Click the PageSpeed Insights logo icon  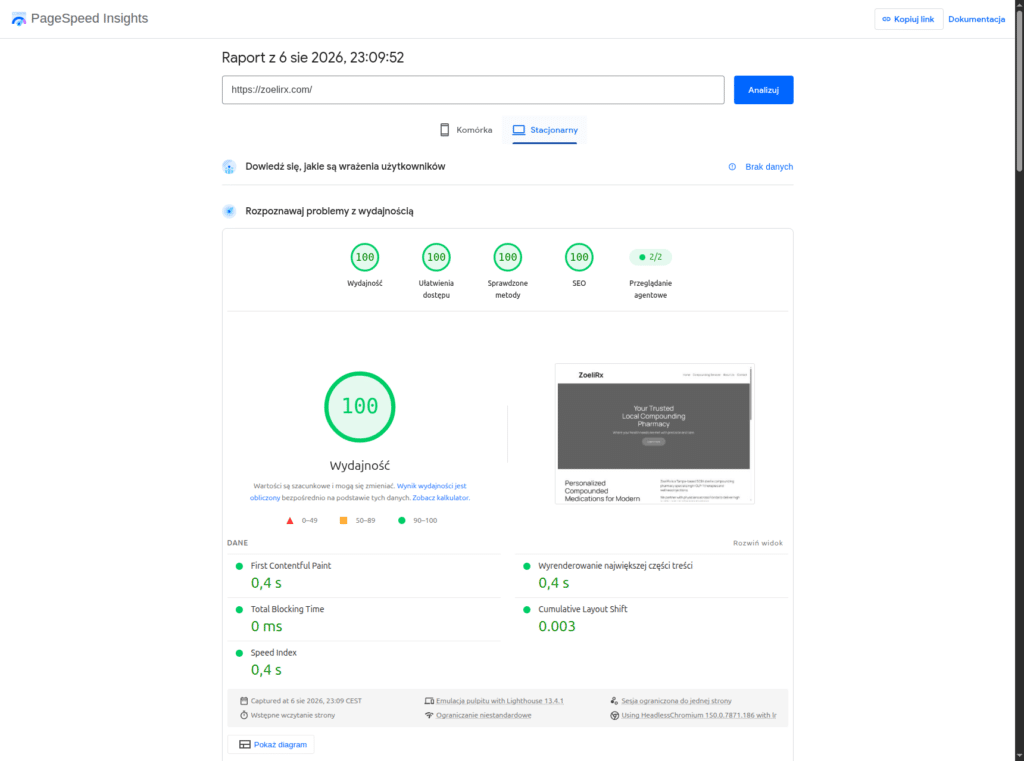tap(19, 19)
